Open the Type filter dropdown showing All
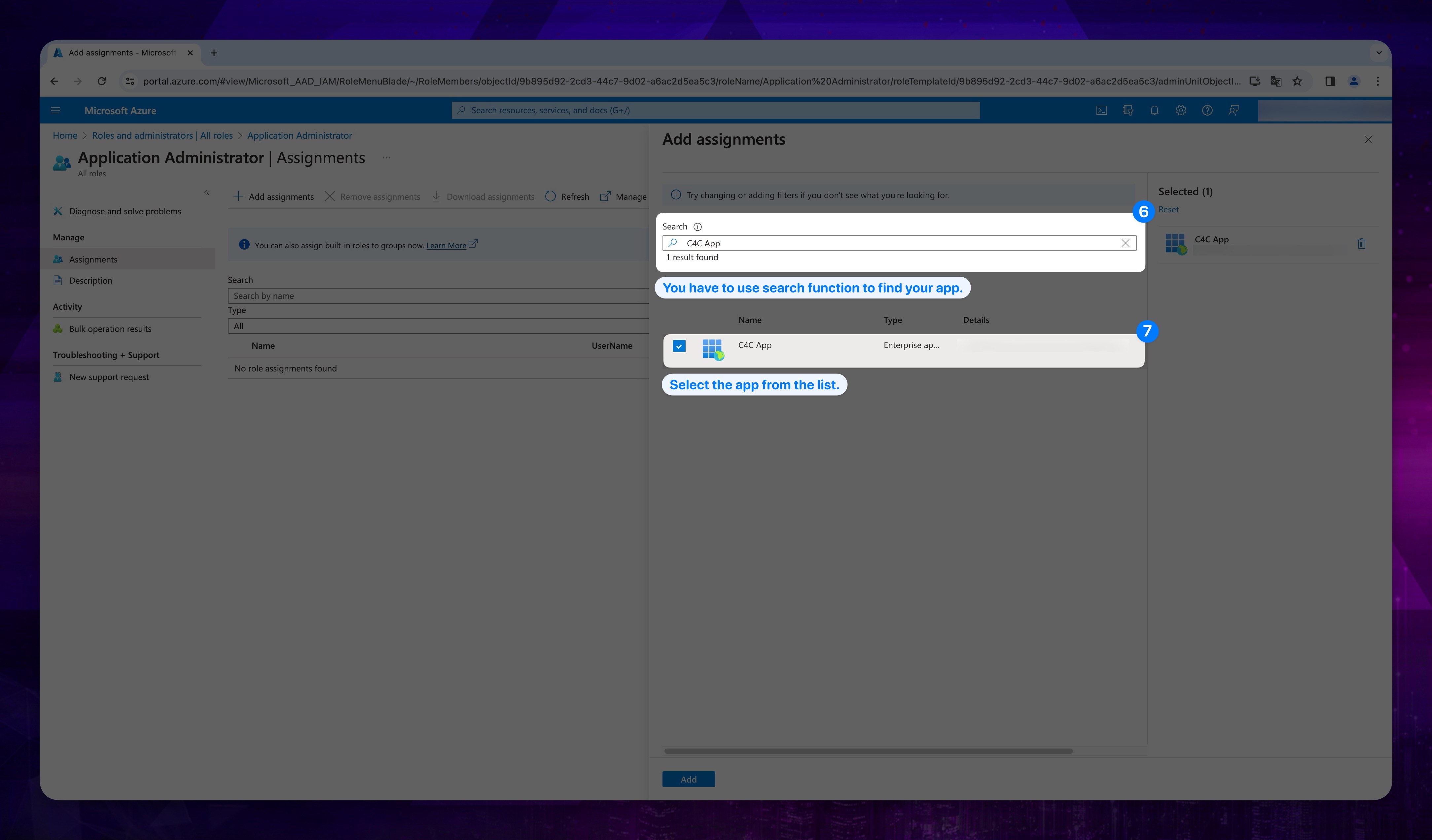1432x840 pixels. tap(438, 326)
